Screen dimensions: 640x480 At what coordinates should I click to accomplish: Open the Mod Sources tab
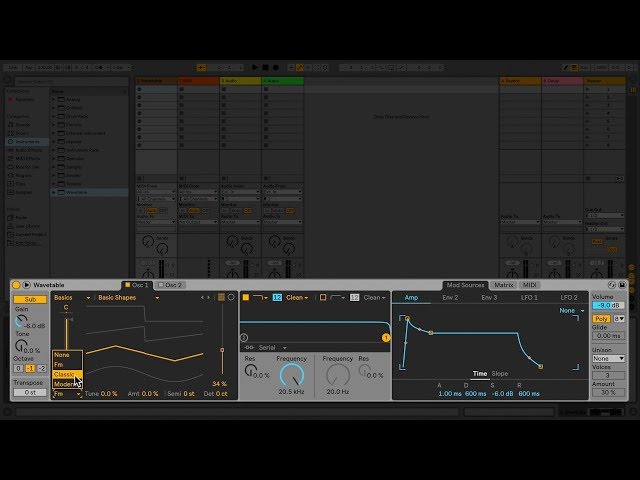(465, 285)
